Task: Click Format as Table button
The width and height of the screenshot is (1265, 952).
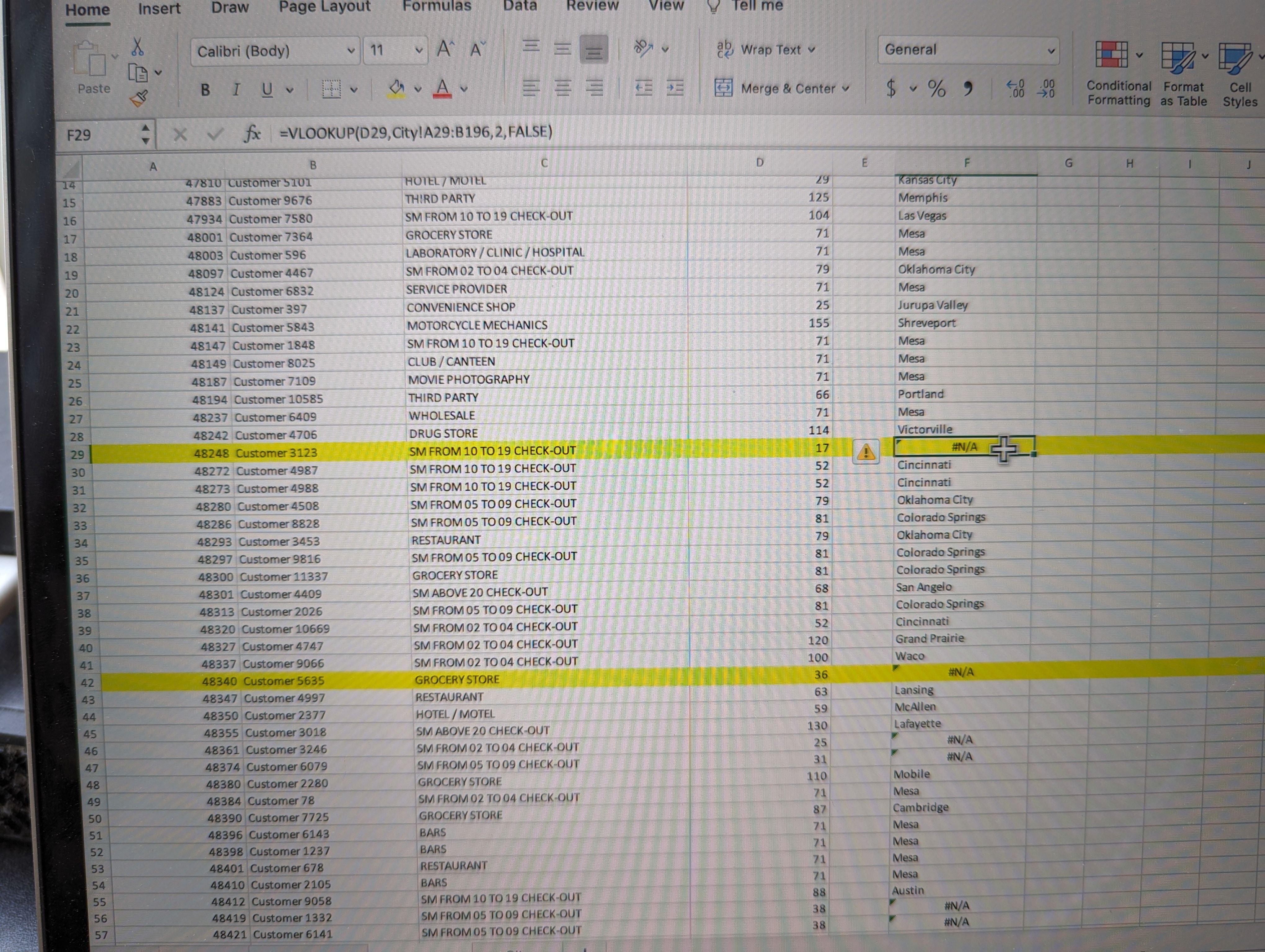Action: coord(1183,74)
